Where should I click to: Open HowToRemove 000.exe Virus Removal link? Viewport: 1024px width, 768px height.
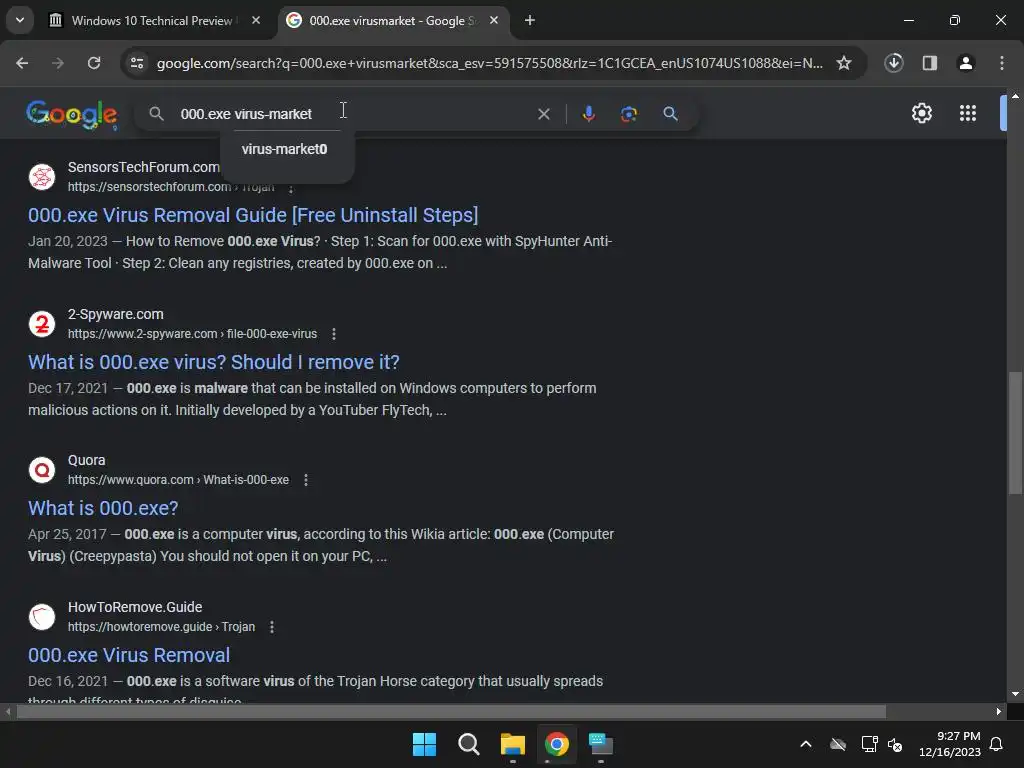tap(129, 655)
